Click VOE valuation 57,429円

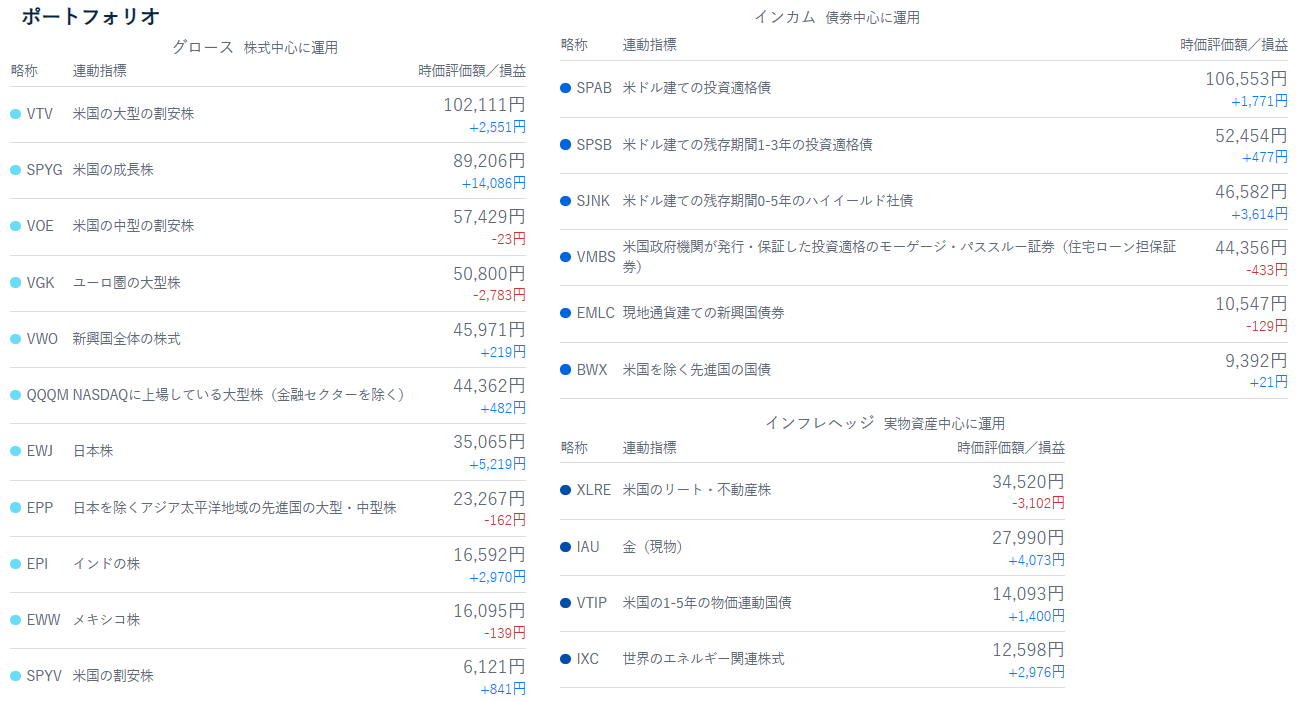click(489, 217)
